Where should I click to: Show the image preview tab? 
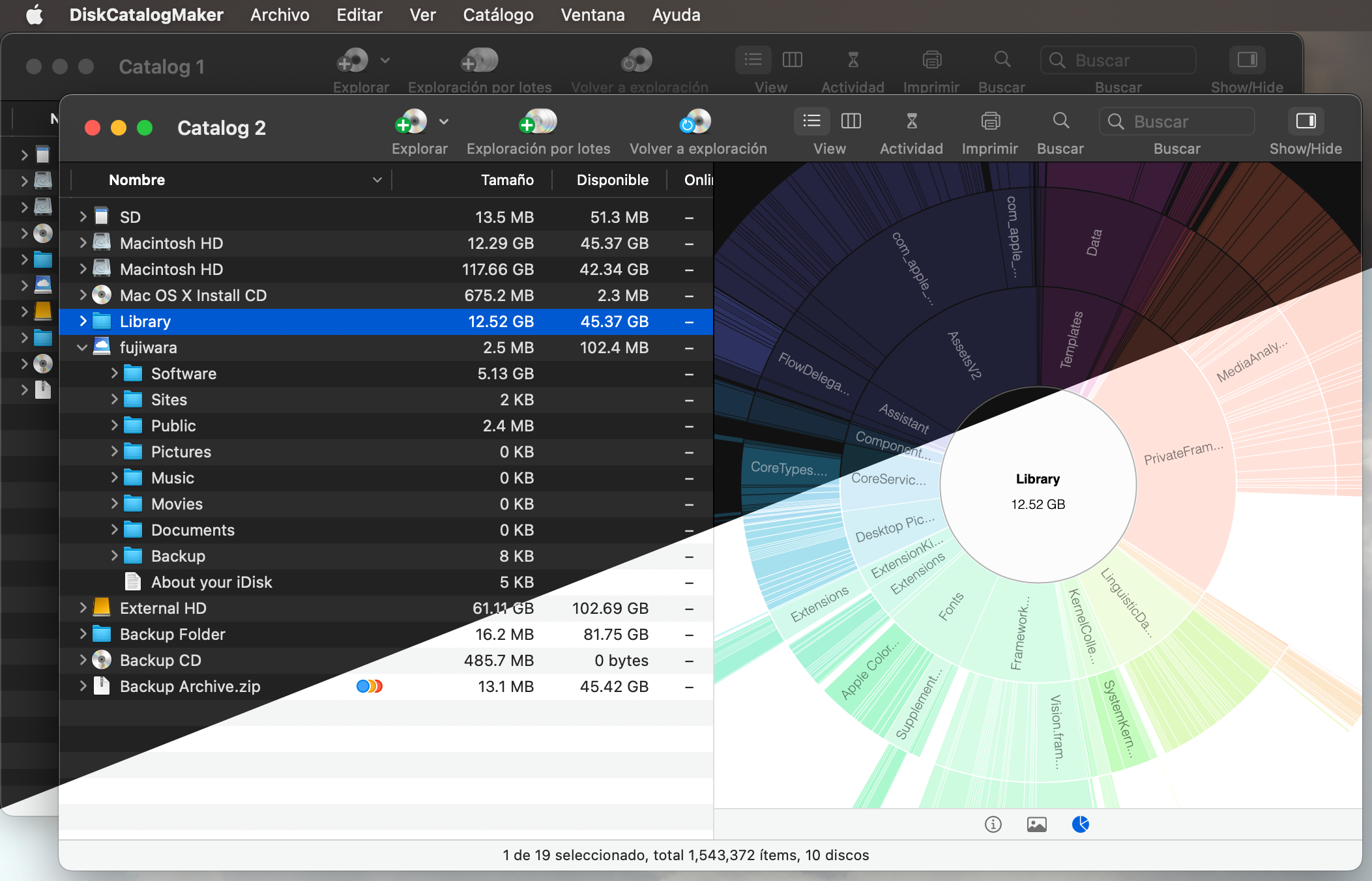click(1037, 825)
